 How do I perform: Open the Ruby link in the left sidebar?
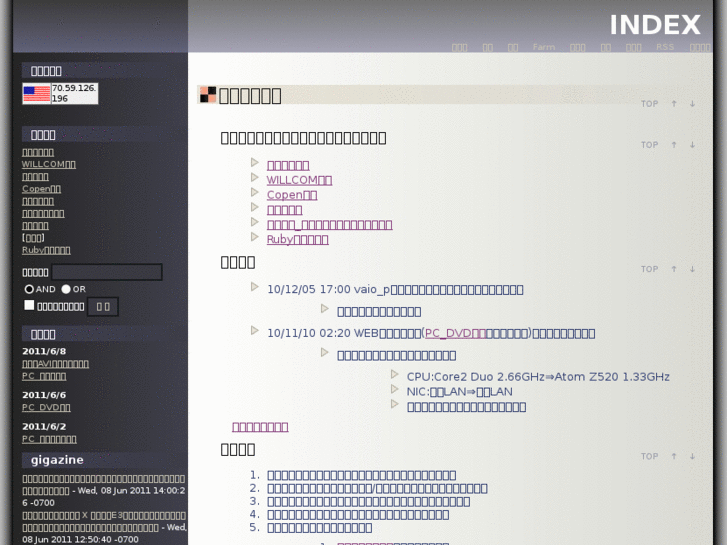click(46, 250)
